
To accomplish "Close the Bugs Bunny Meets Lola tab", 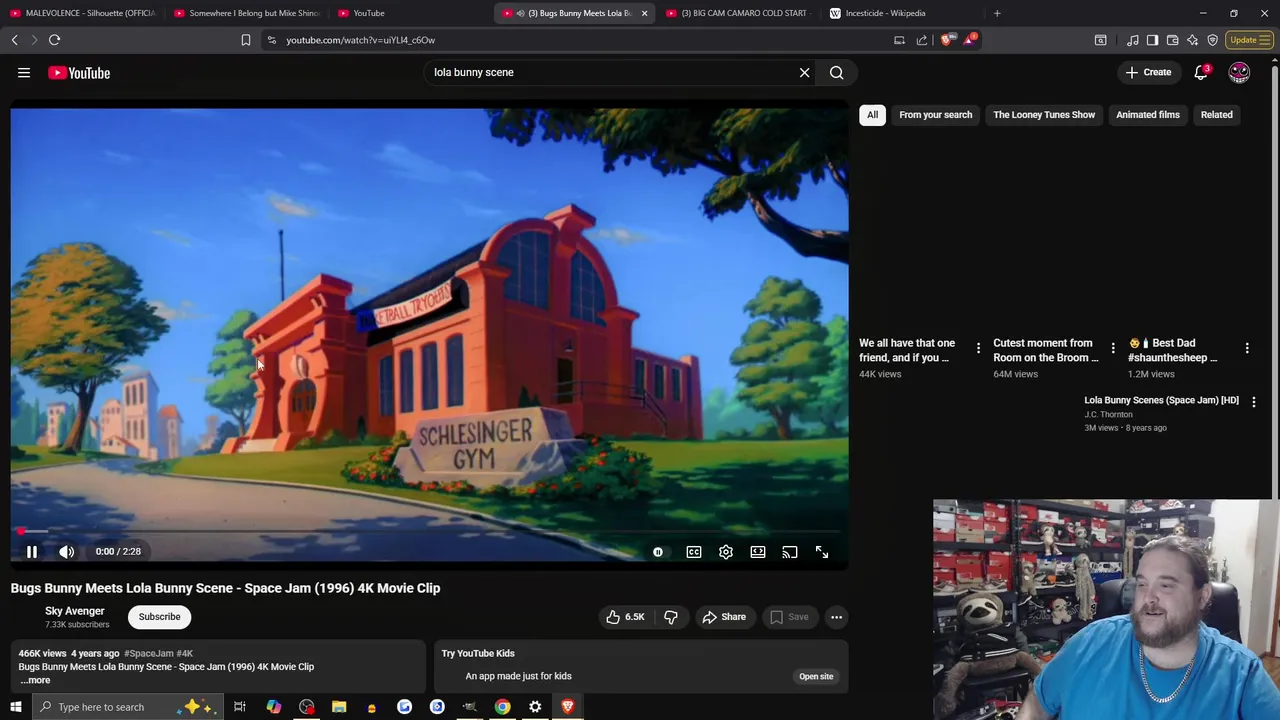I will 644,13.
